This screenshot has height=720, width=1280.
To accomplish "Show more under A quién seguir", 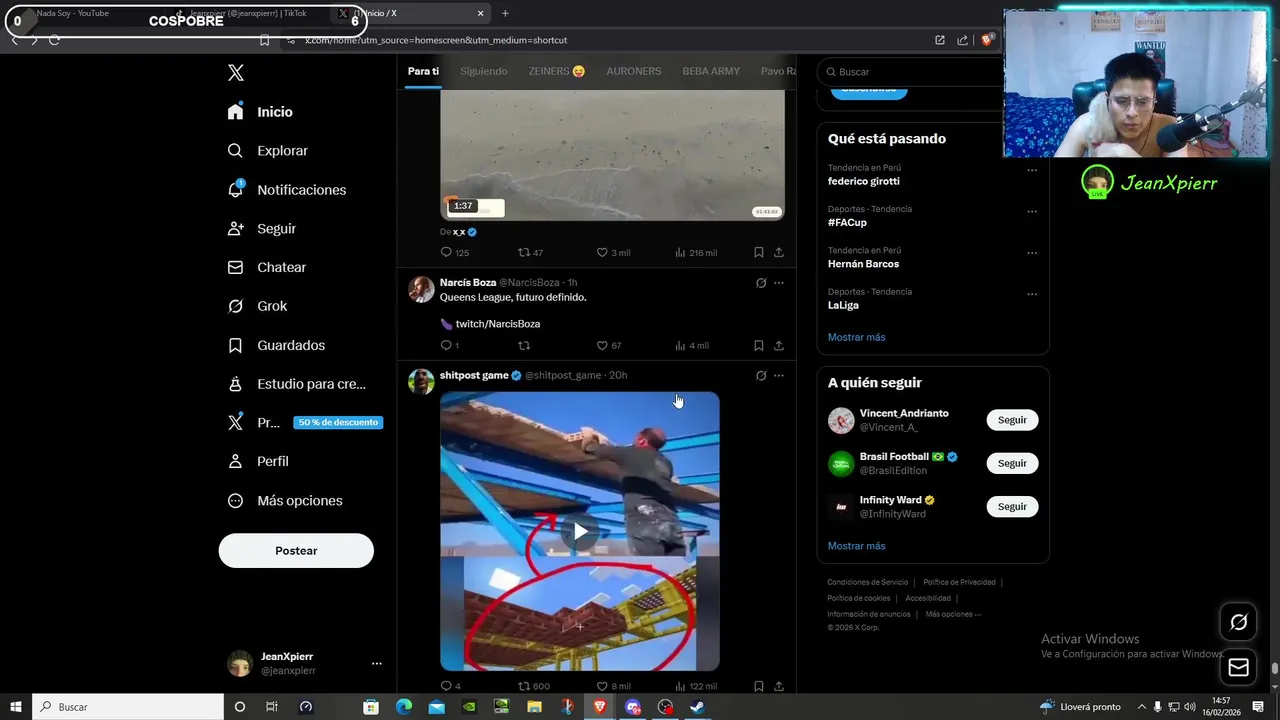I will click(x=856, y=546).
